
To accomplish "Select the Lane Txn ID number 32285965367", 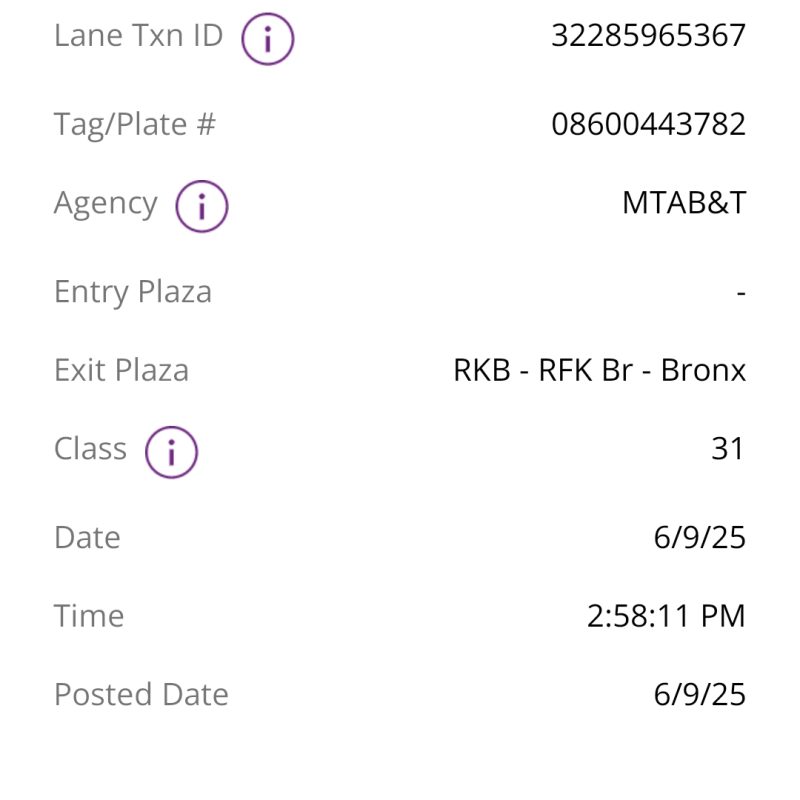I will click(648, 35).
